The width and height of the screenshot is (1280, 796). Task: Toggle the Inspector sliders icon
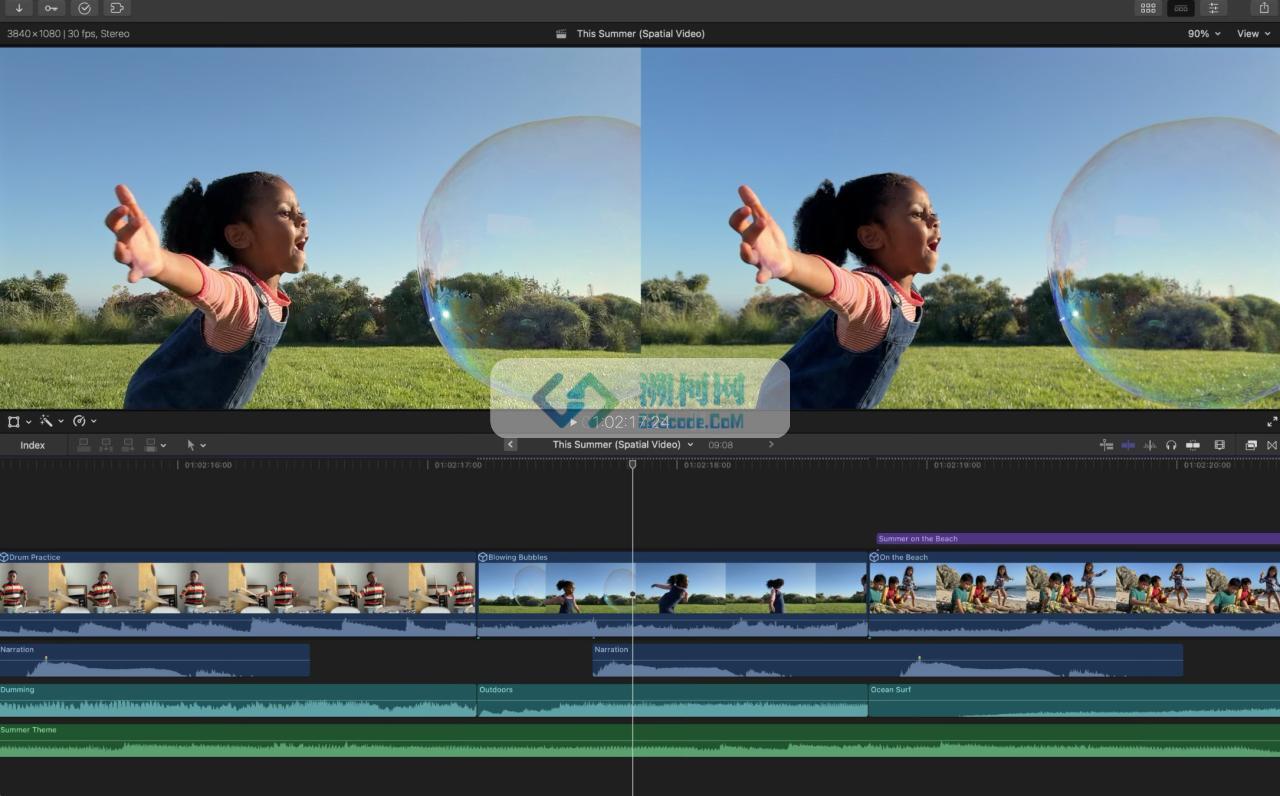1214,8
